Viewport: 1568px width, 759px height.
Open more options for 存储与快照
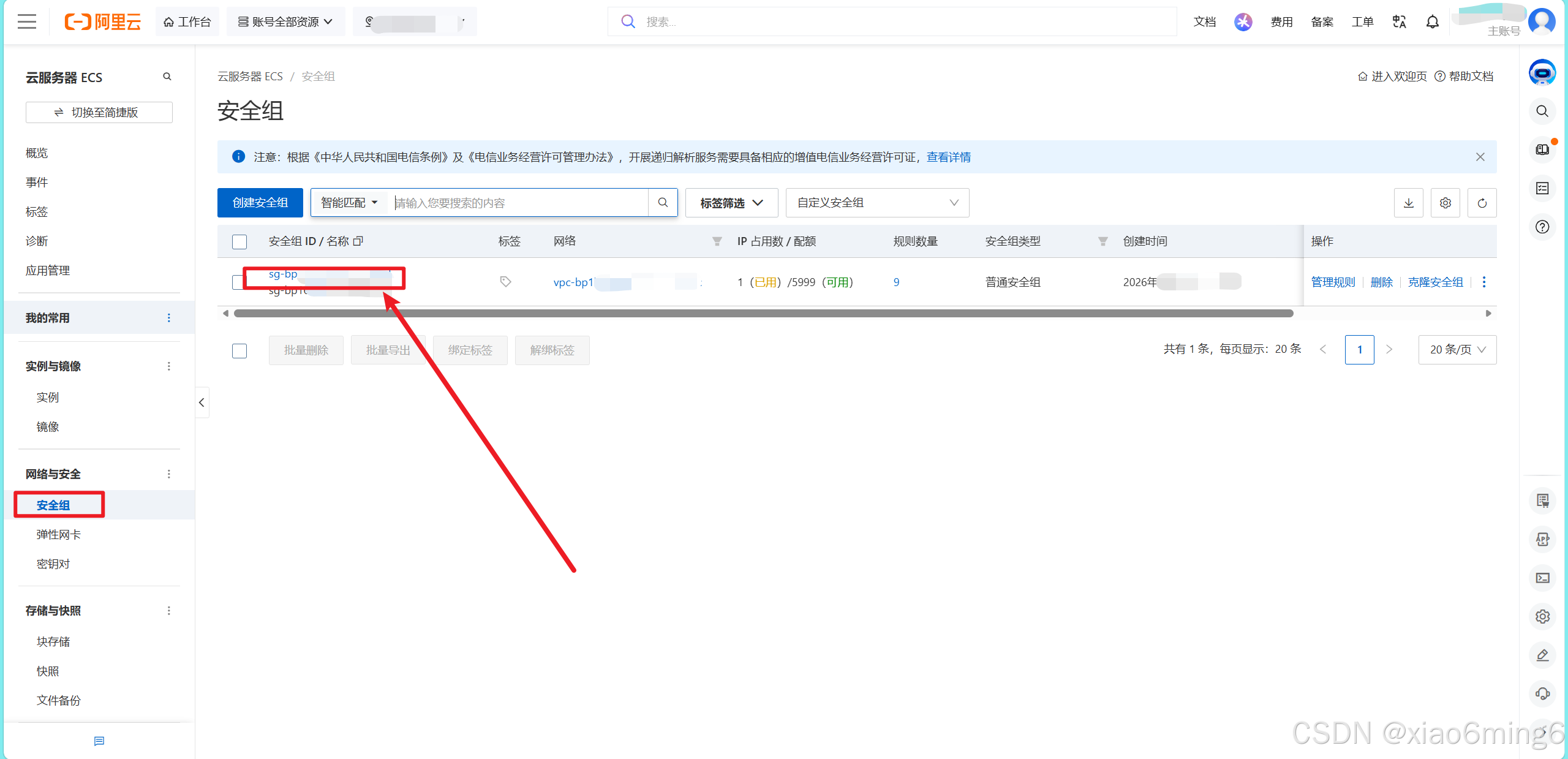[169, 611]
